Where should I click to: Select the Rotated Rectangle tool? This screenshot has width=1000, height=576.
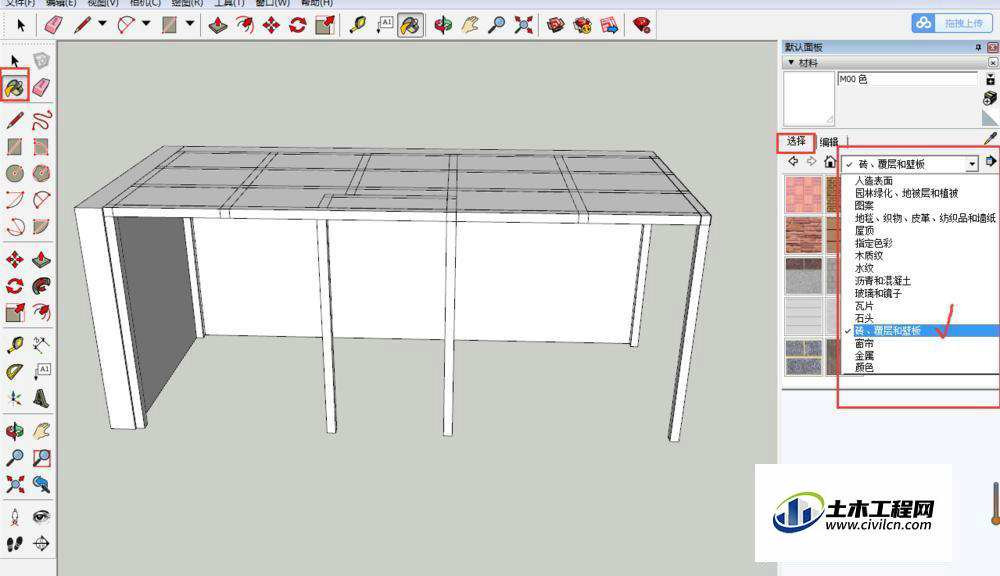point(41,147)
